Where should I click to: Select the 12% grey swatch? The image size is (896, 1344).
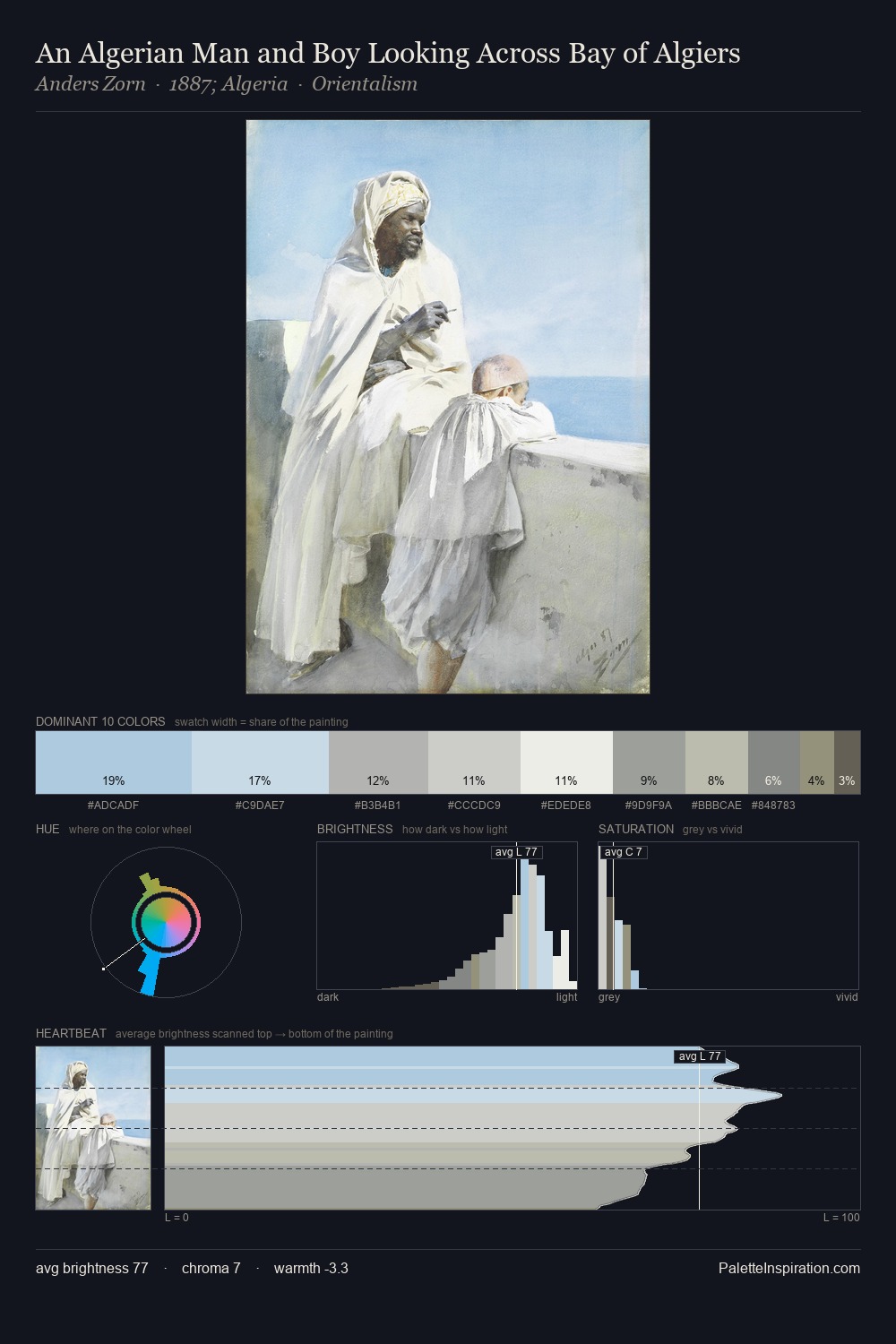tap(378, 762)
